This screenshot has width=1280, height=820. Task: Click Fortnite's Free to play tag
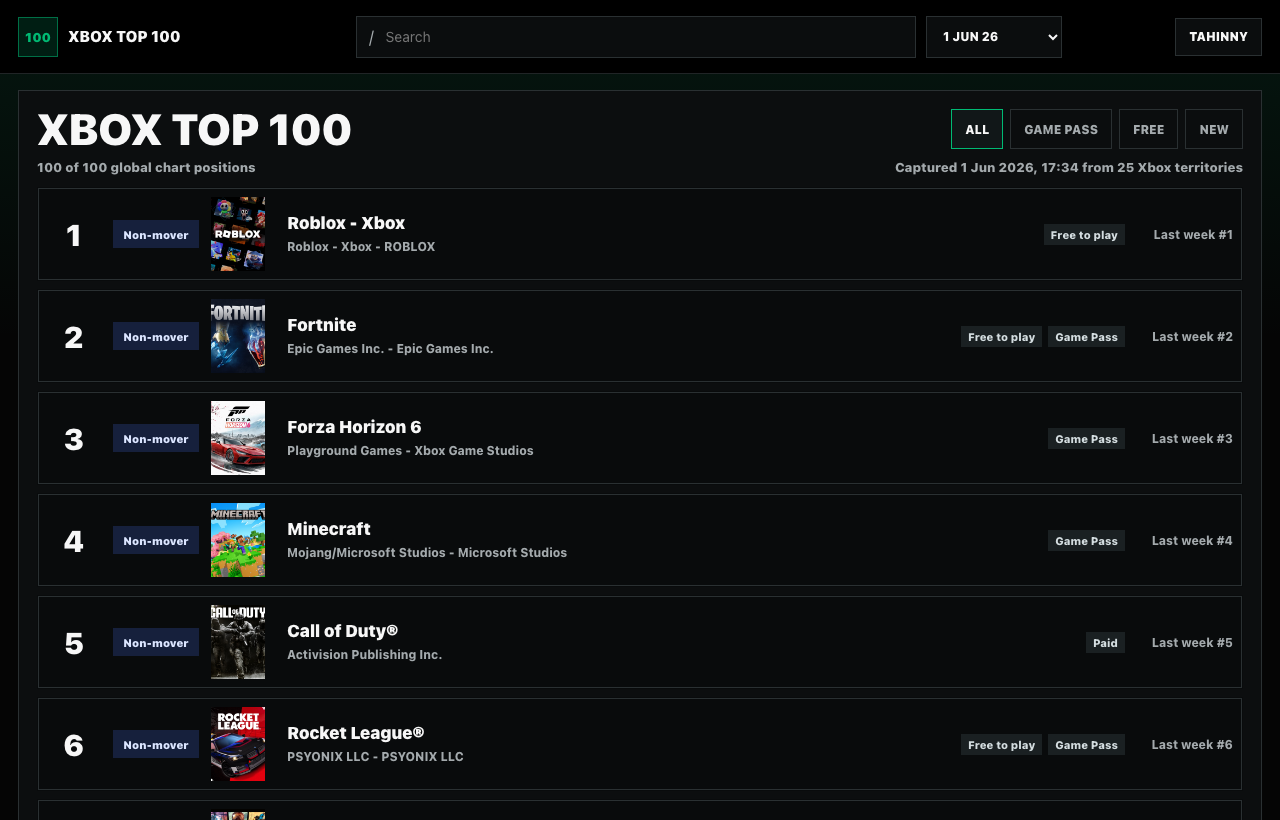tap(1001, 337)
